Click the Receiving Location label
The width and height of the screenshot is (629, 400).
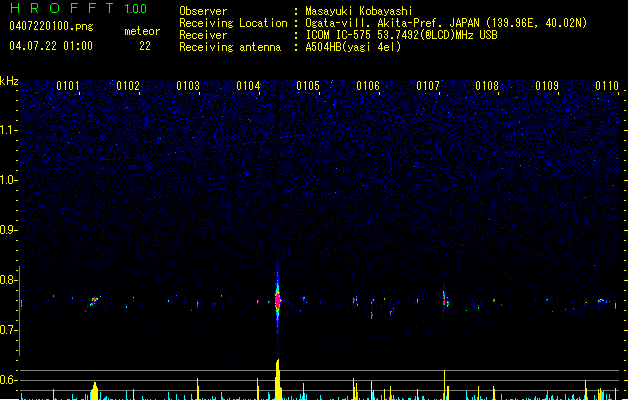point(233,23)
